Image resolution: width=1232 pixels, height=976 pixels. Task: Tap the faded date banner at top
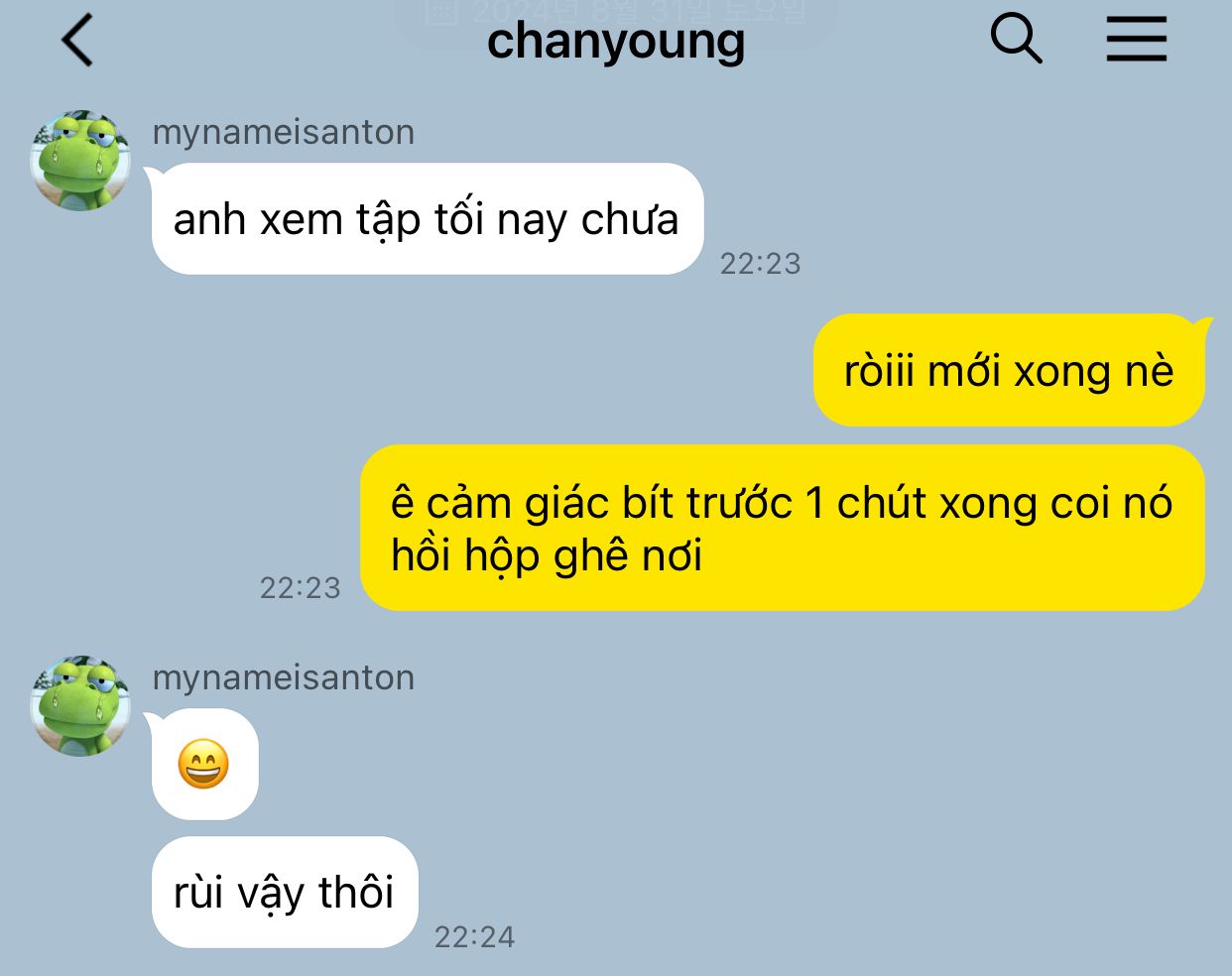[x=616, y=14]
